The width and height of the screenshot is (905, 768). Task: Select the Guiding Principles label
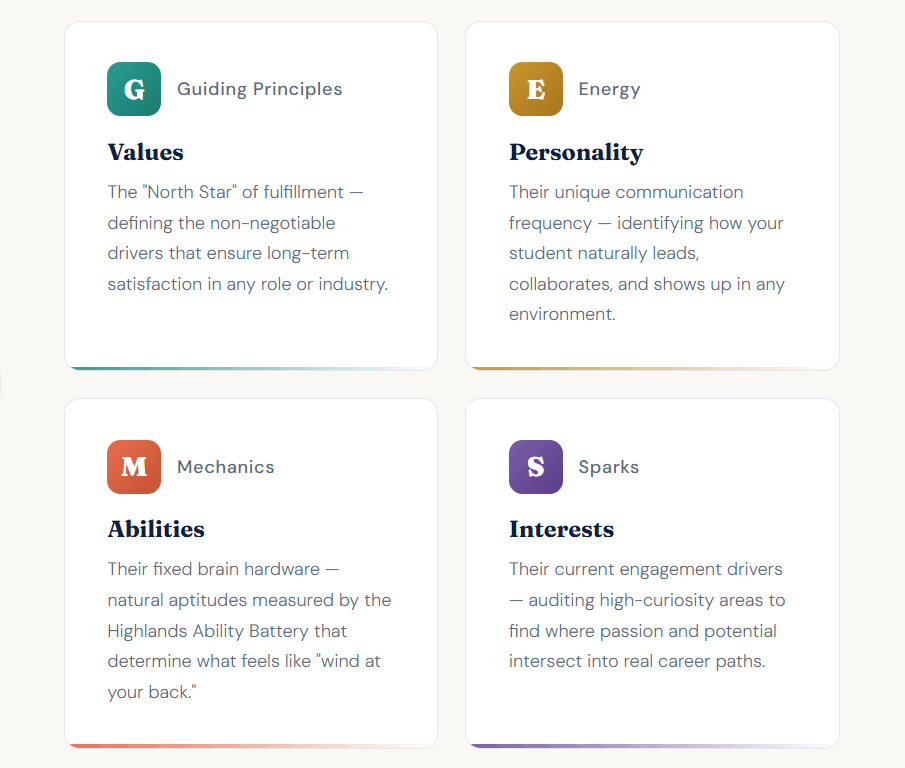coord(259,89)
